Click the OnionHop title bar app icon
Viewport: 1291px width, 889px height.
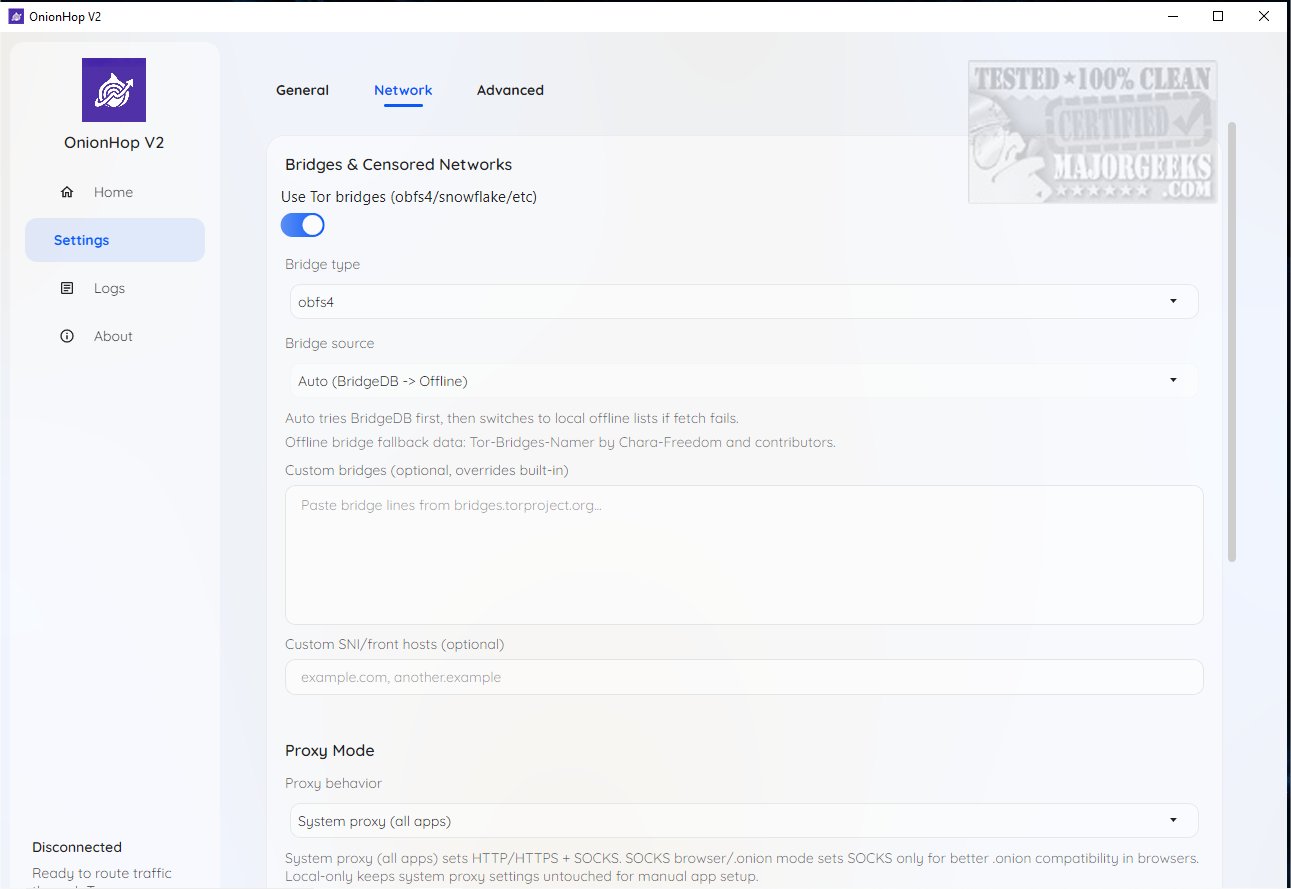click(15, 16)
